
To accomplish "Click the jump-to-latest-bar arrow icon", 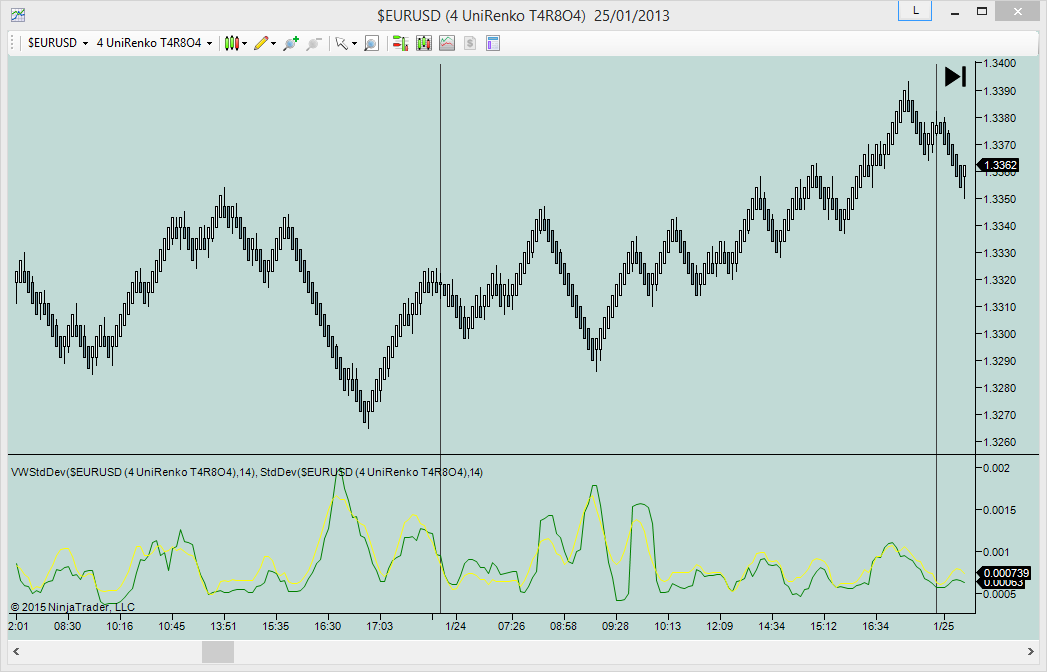I will point(956,76).
